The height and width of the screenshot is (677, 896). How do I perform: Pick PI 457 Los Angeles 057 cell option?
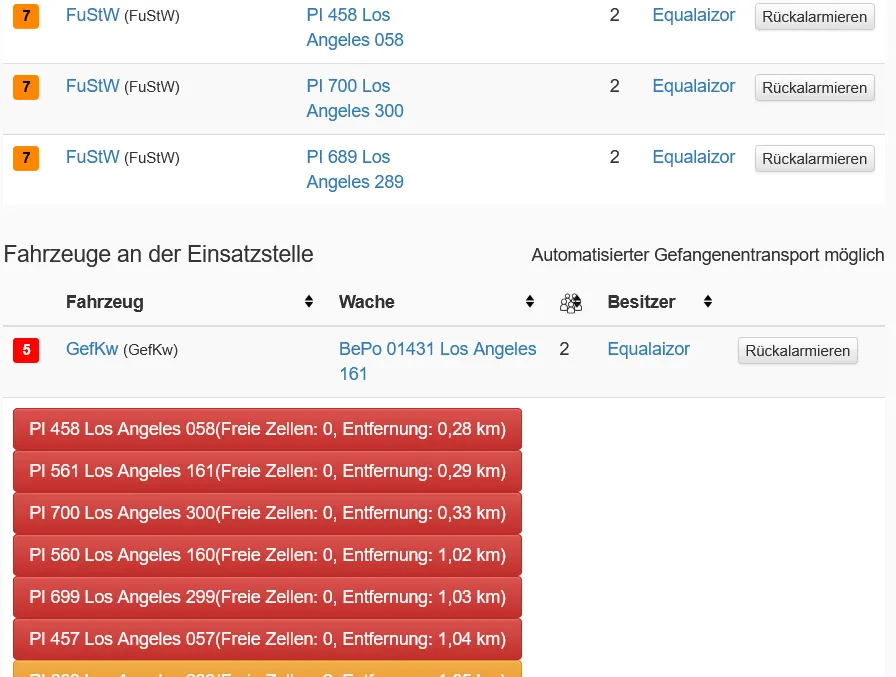click(267, 639)
